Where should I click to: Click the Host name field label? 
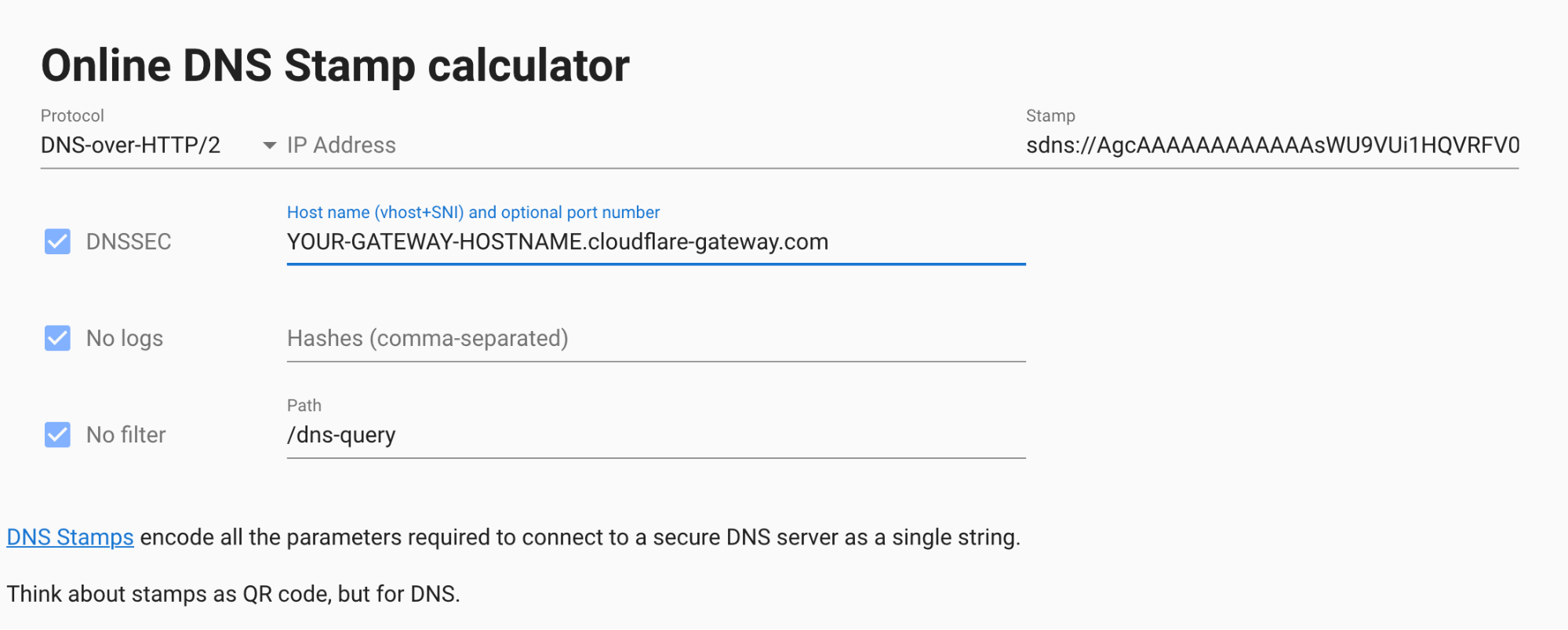tap(473, 213)
